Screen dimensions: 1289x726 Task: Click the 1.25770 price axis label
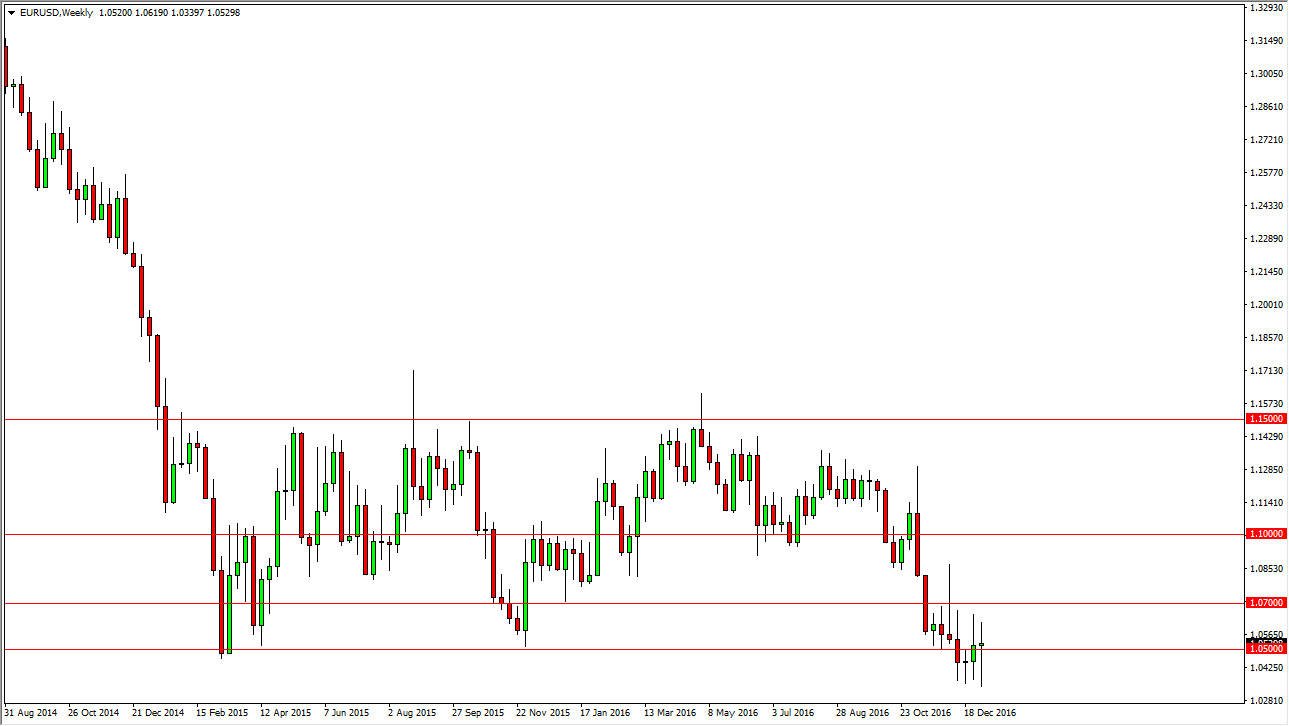click(1266, 173)
